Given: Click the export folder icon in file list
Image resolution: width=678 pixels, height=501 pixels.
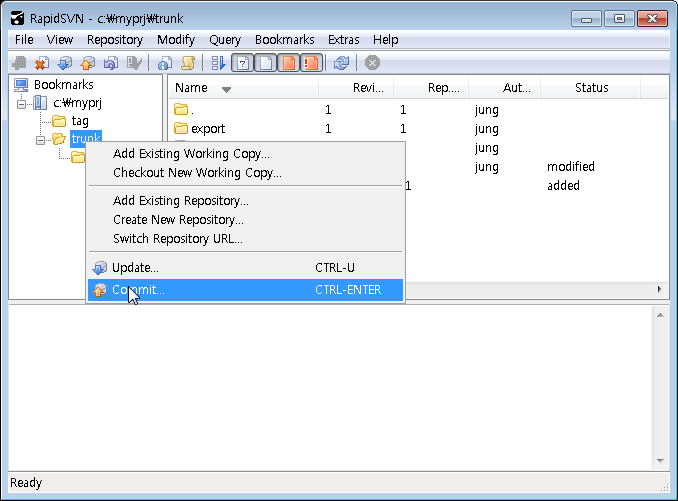Looking at the screenshot, I should (x=181, y=128).
